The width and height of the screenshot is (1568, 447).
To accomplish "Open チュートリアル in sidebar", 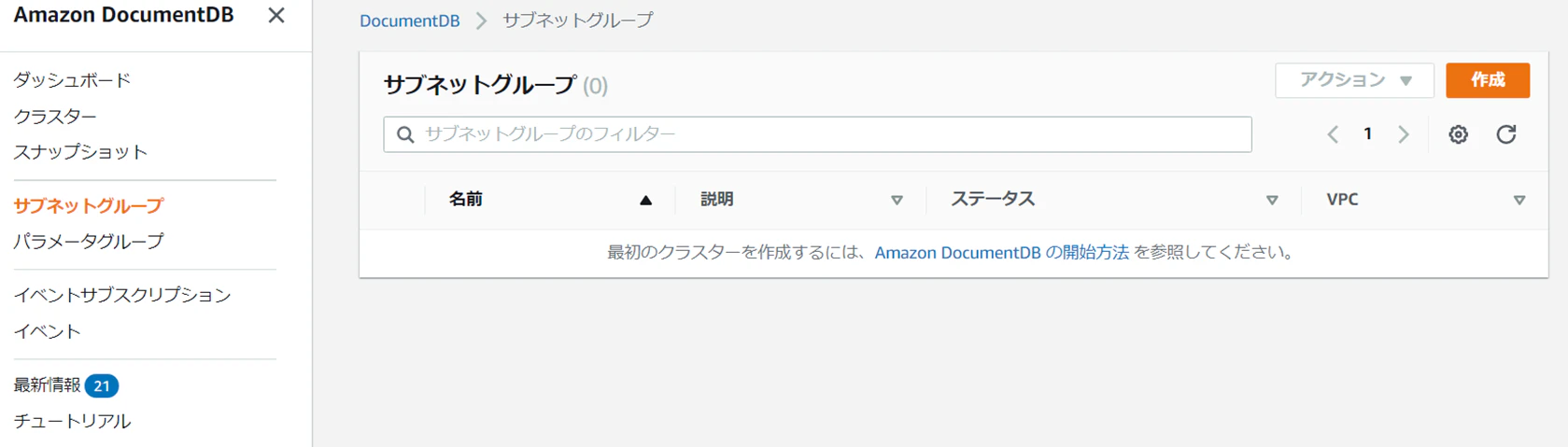I will (x=72, y=421).
